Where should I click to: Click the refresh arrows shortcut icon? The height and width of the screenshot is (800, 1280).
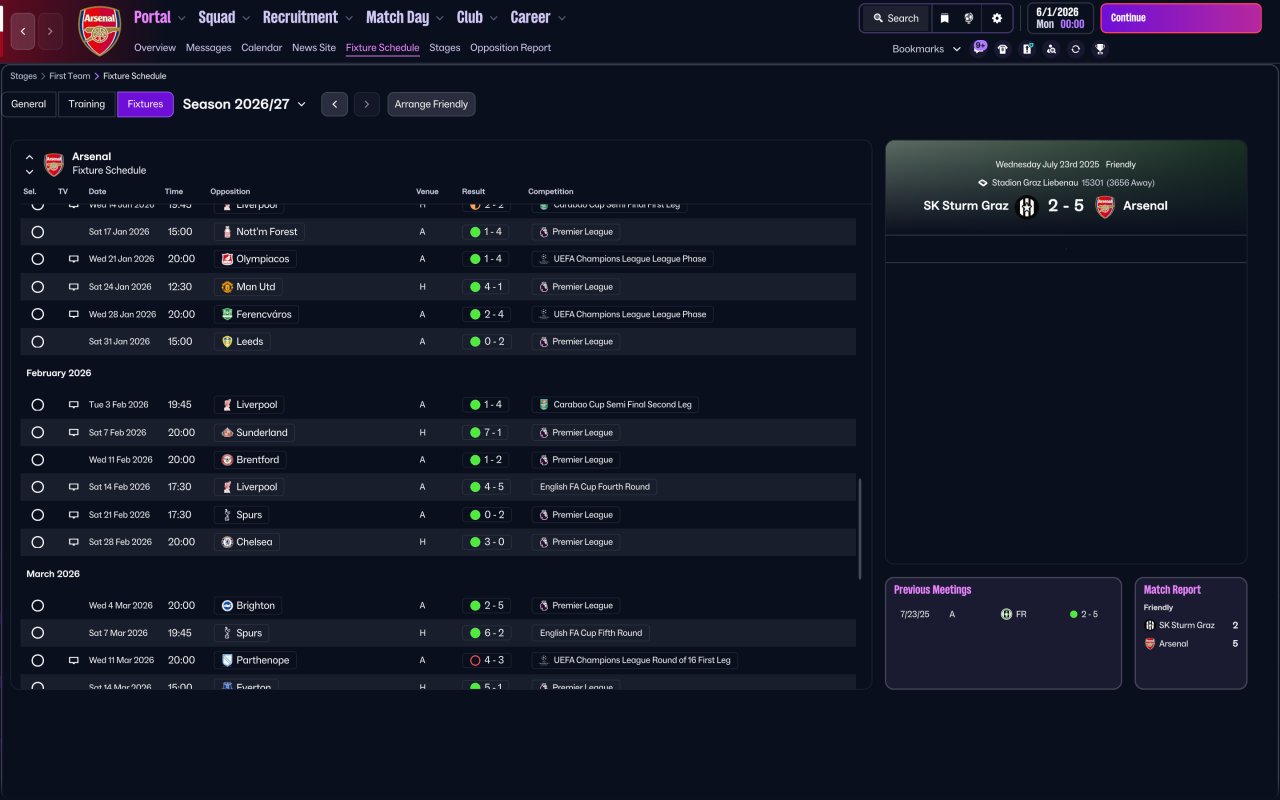(x=1075, y=49)
